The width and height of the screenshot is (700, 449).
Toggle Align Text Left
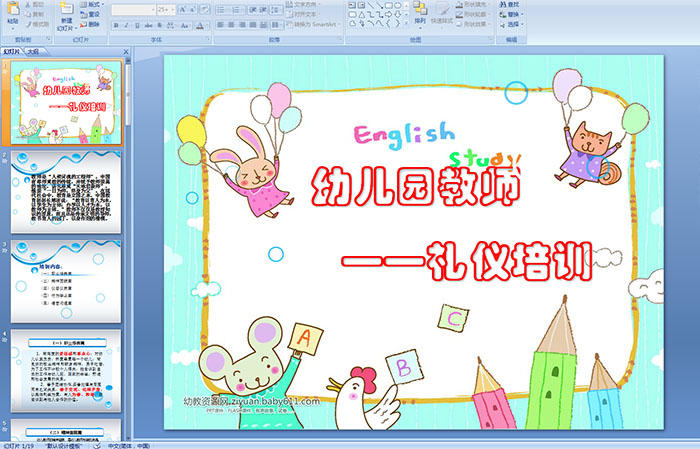coord(221,25)
